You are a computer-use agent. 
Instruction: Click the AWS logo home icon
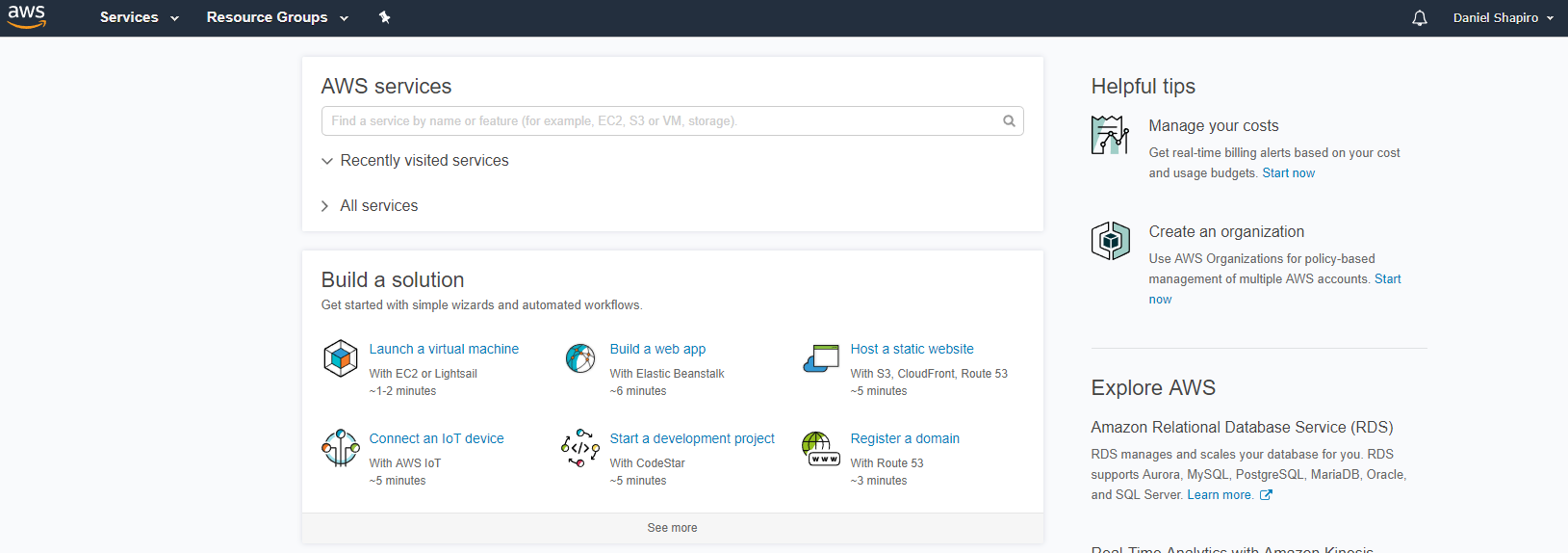click(x=27, y=16)
